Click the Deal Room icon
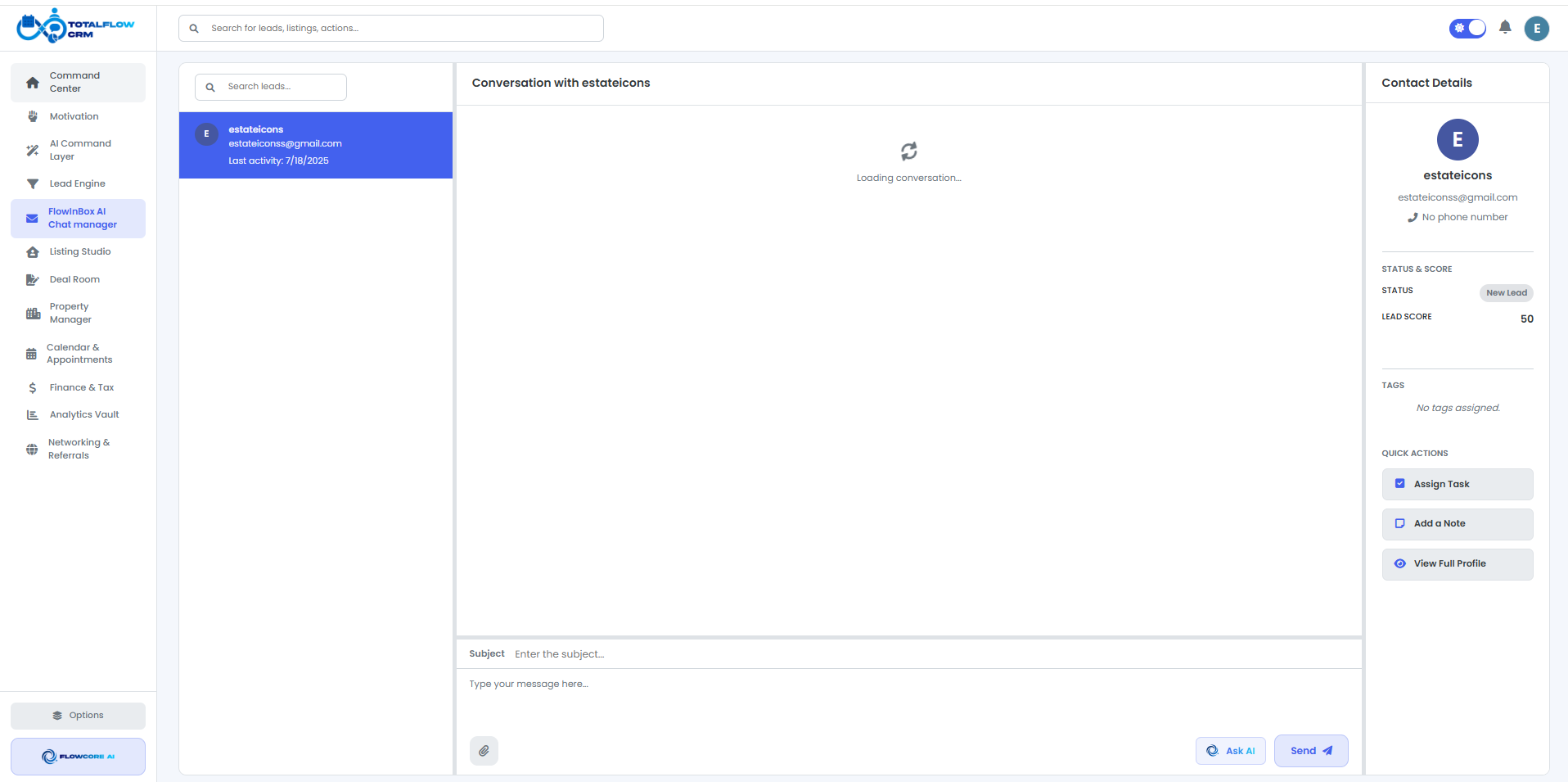Image resolution: width=1568 pixels, height=782 pixels. pos(33,279)
